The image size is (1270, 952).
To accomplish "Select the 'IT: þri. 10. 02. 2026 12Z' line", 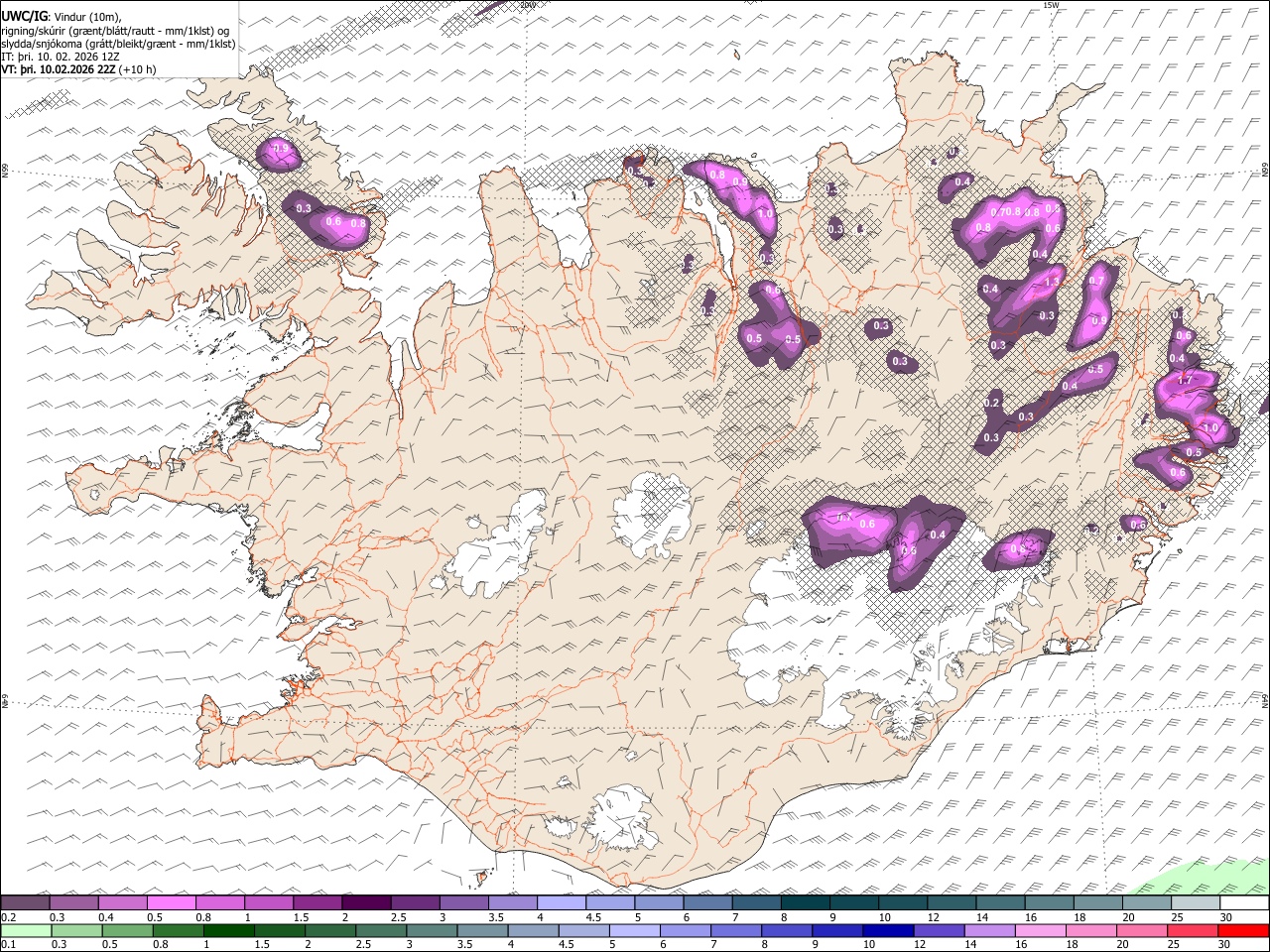I will click(x=61, y=57).
